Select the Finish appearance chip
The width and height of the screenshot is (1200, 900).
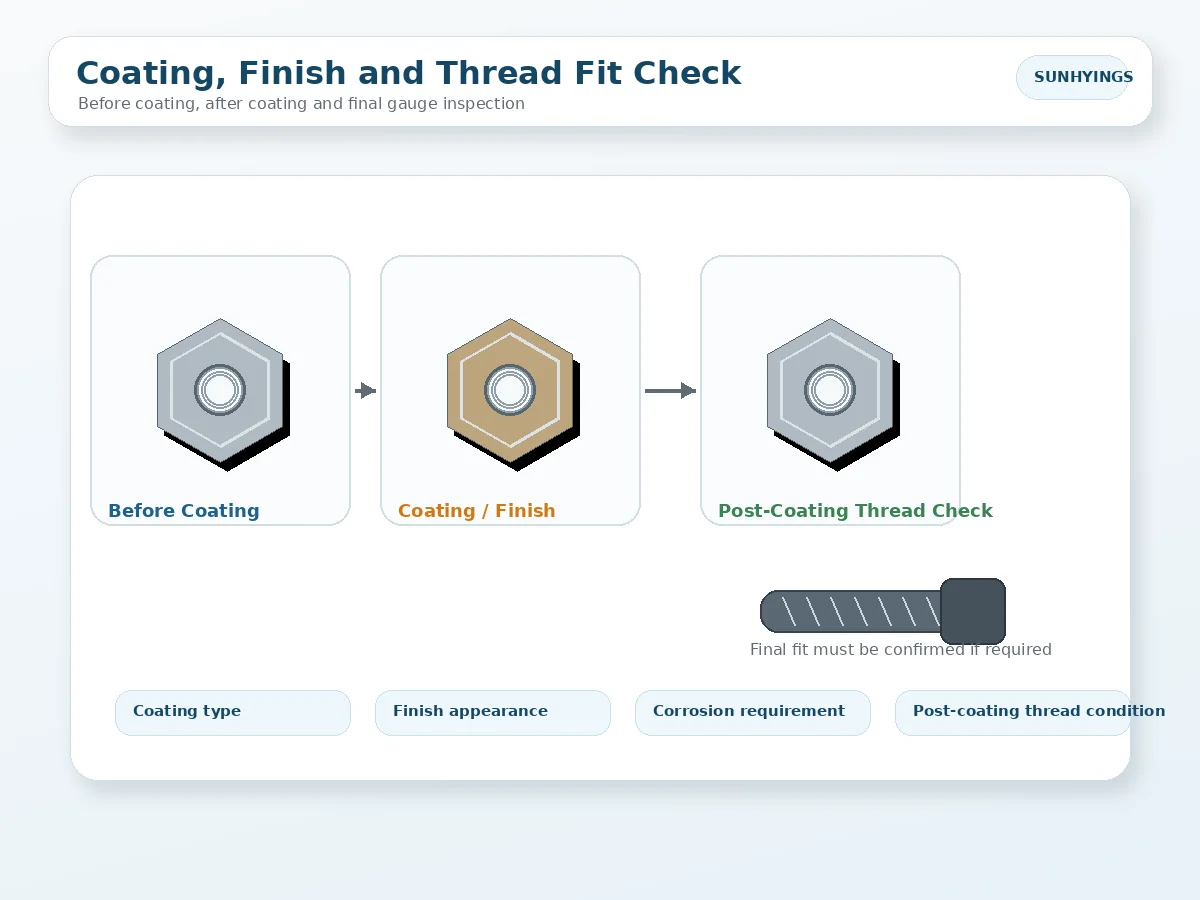pos(493,713)
